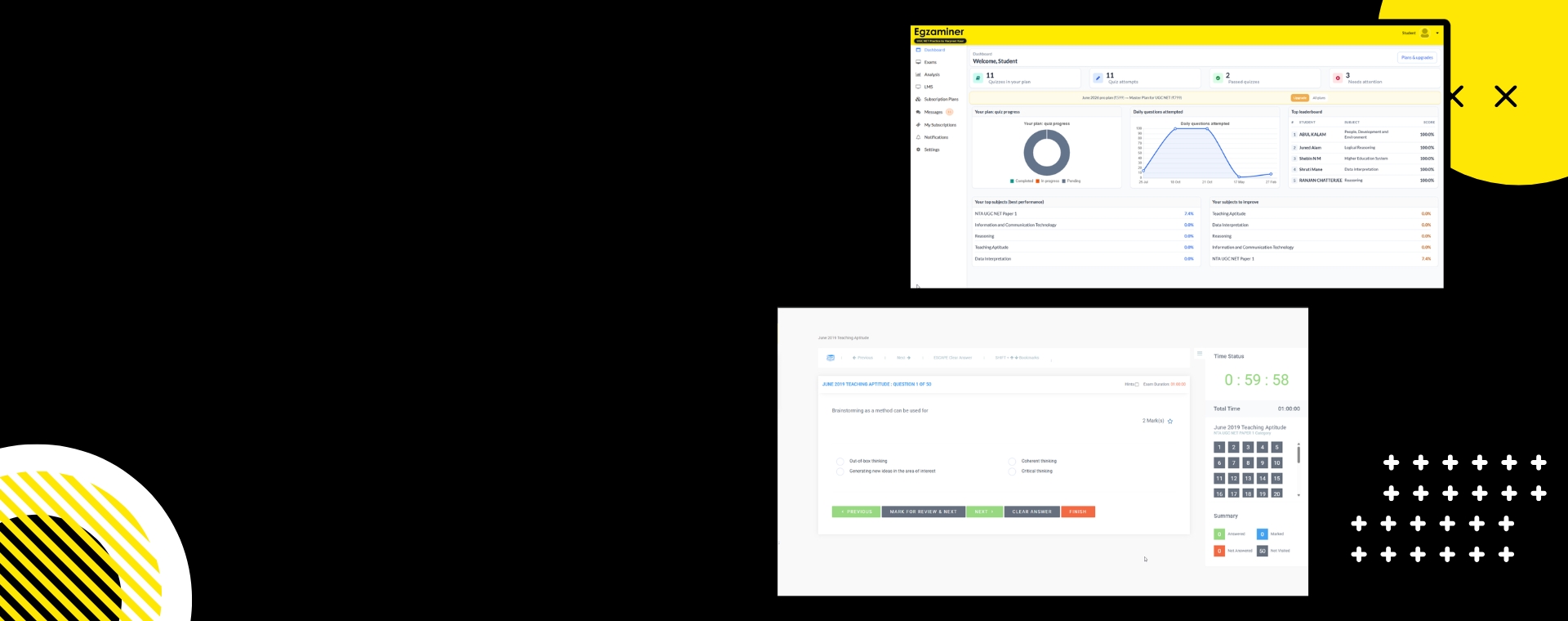This screenshot has width=1568, height=621.
Task: Click the bookmark star beside 2 Mark(s)
Action: 1170,422
